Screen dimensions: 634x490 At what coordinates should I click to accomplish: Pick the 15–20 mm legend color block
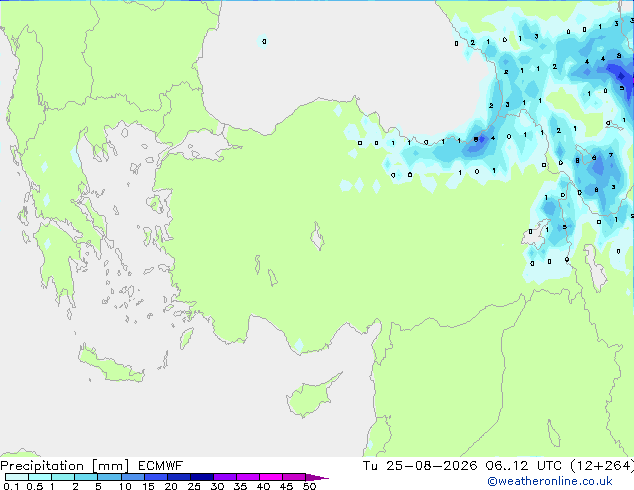[155, 477]
